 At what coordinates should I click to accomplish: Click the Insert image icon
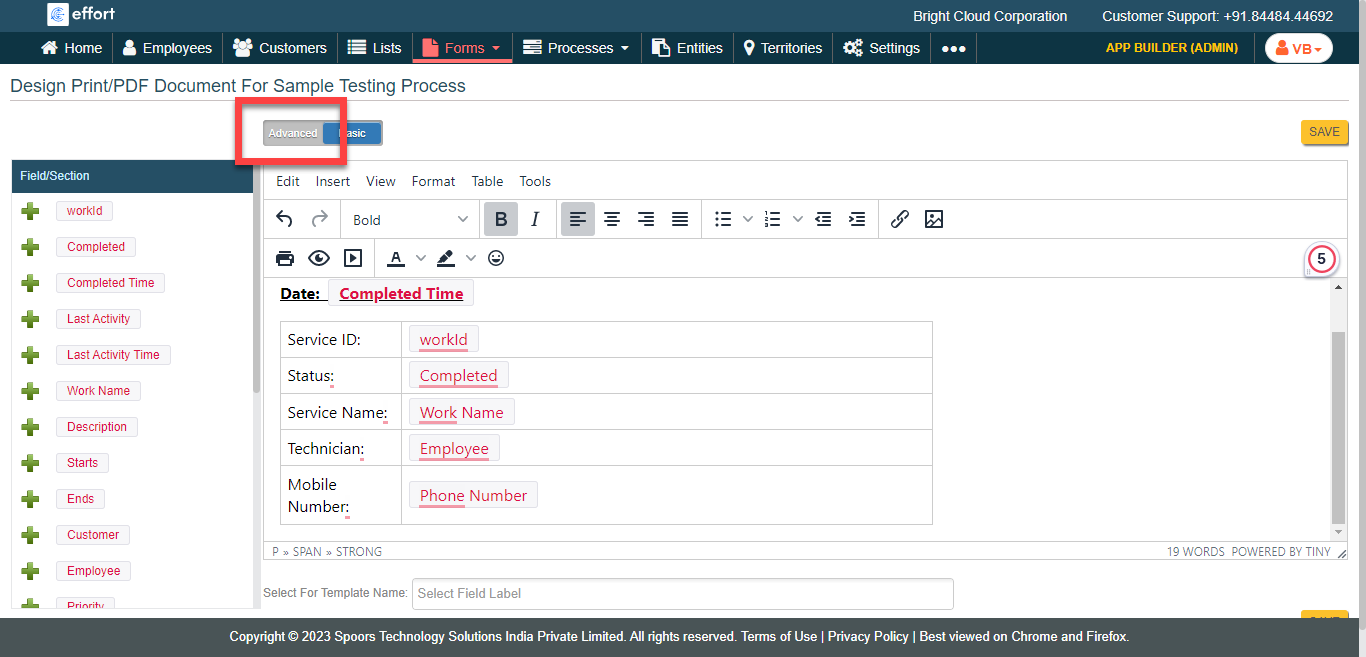(x=934, y=219)
